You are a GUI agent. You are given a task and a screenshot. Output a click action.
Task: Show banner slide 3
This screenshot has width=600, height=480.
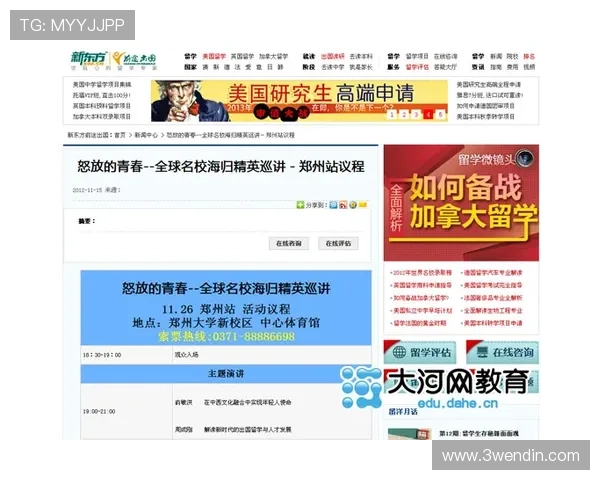416,114
